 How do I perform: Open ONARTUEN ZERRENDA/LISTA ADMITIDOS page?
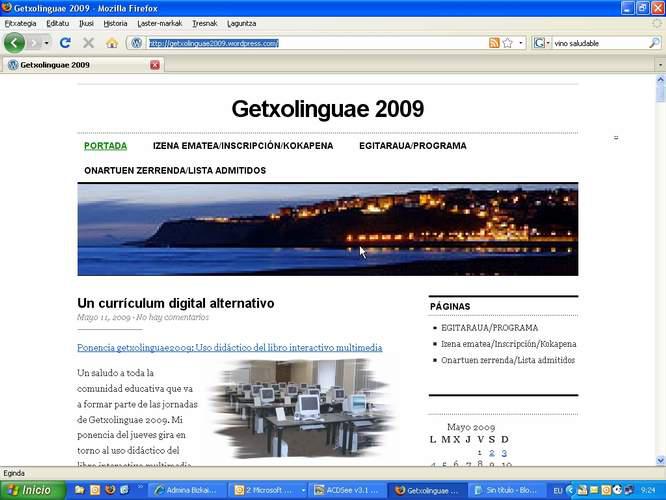pos(175,170)
